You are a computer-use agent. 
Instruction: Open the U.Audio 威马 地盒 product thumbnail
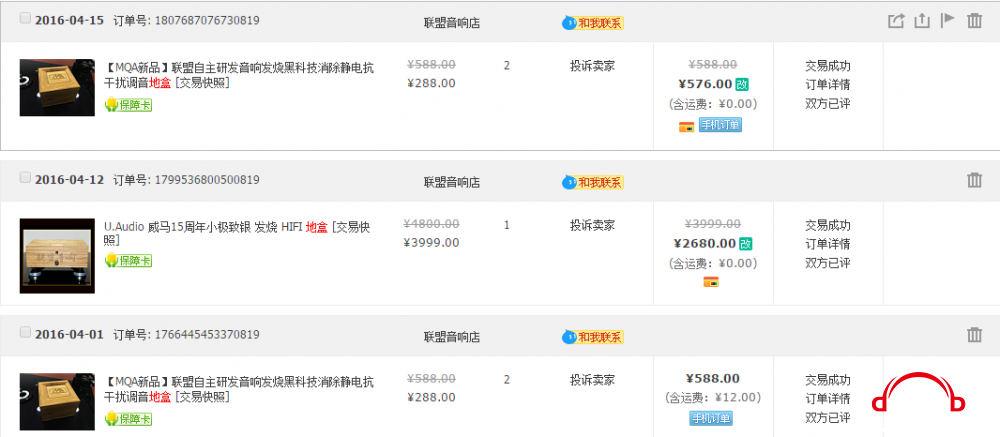[57, 256]
